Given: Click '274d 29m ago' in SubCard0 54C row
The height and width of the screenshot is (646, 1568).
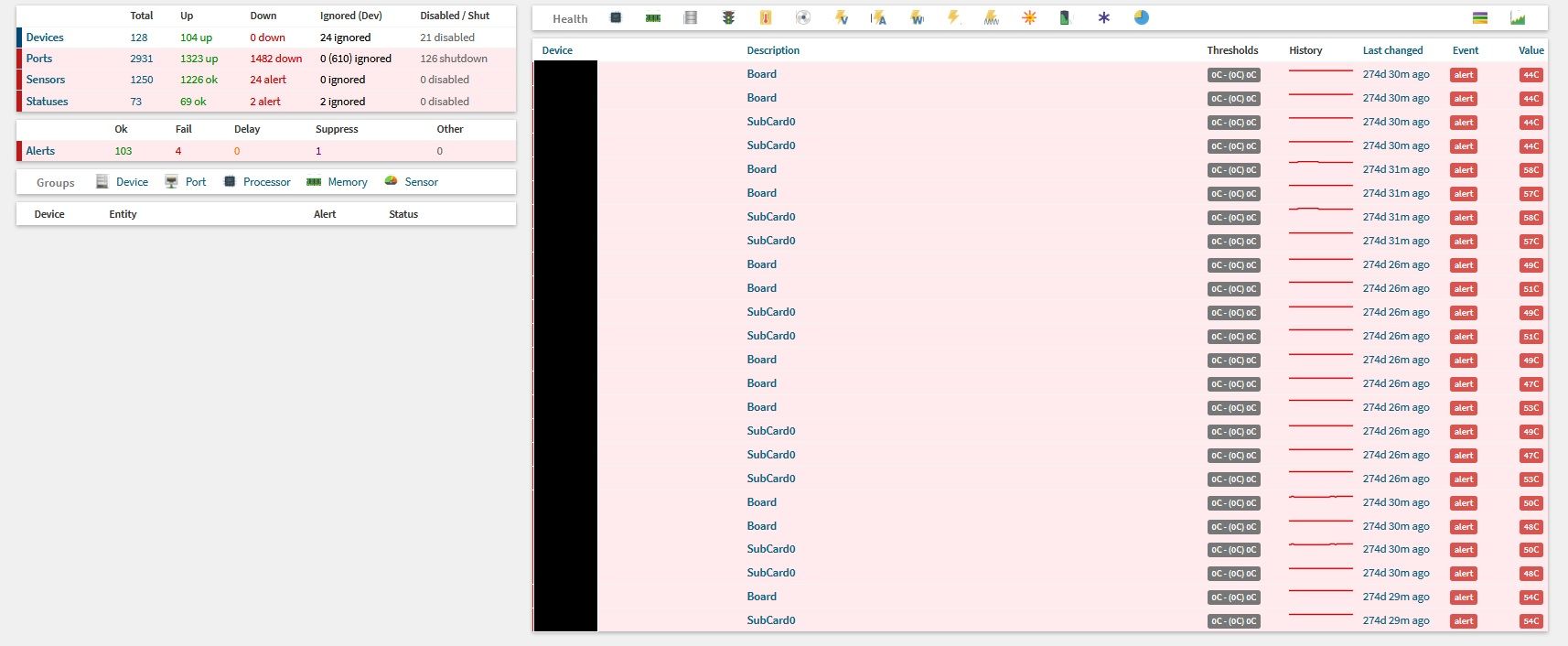Looking at the screenshot, I should [1396, 620].
